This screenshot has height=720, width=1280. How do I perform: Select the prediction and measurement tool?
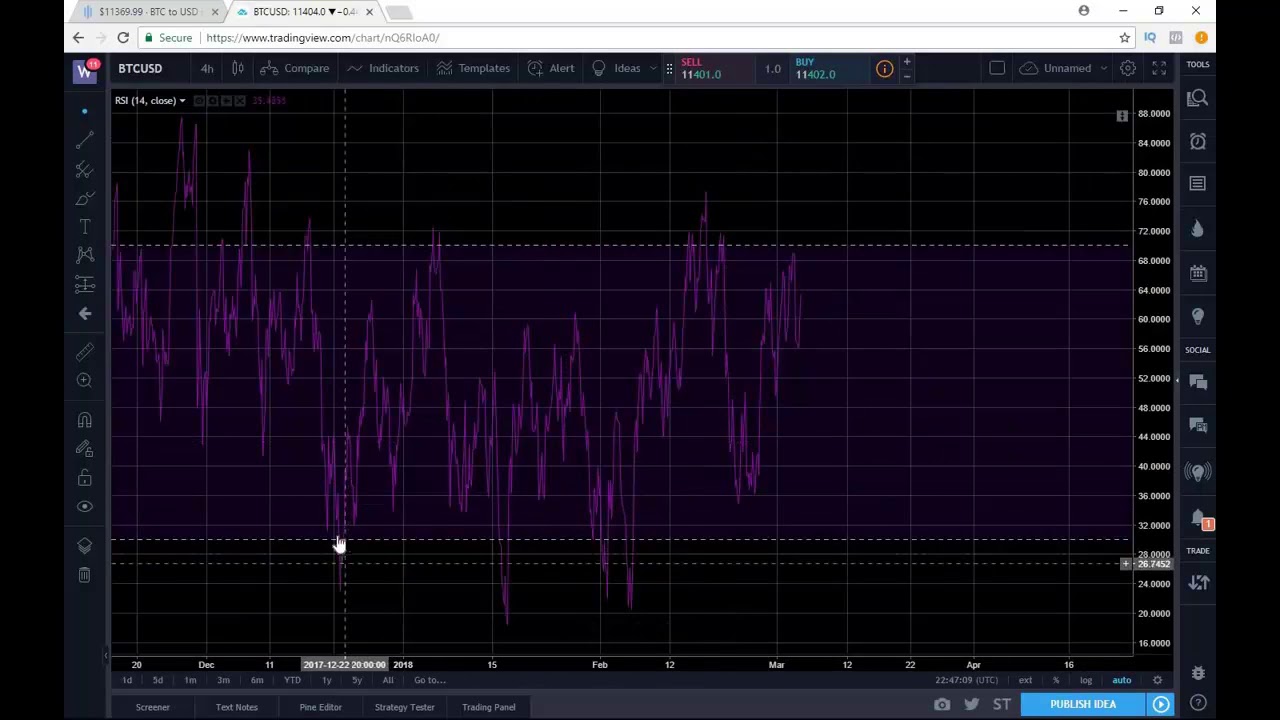coord(85,284)
